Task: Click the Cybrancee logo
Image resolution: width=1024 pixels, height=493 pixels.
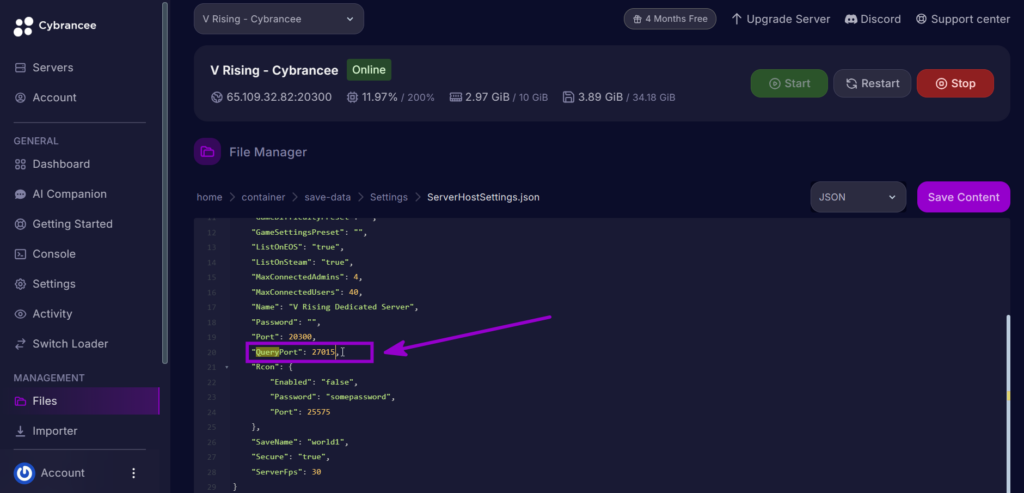Action: click(x=54, y=26)
